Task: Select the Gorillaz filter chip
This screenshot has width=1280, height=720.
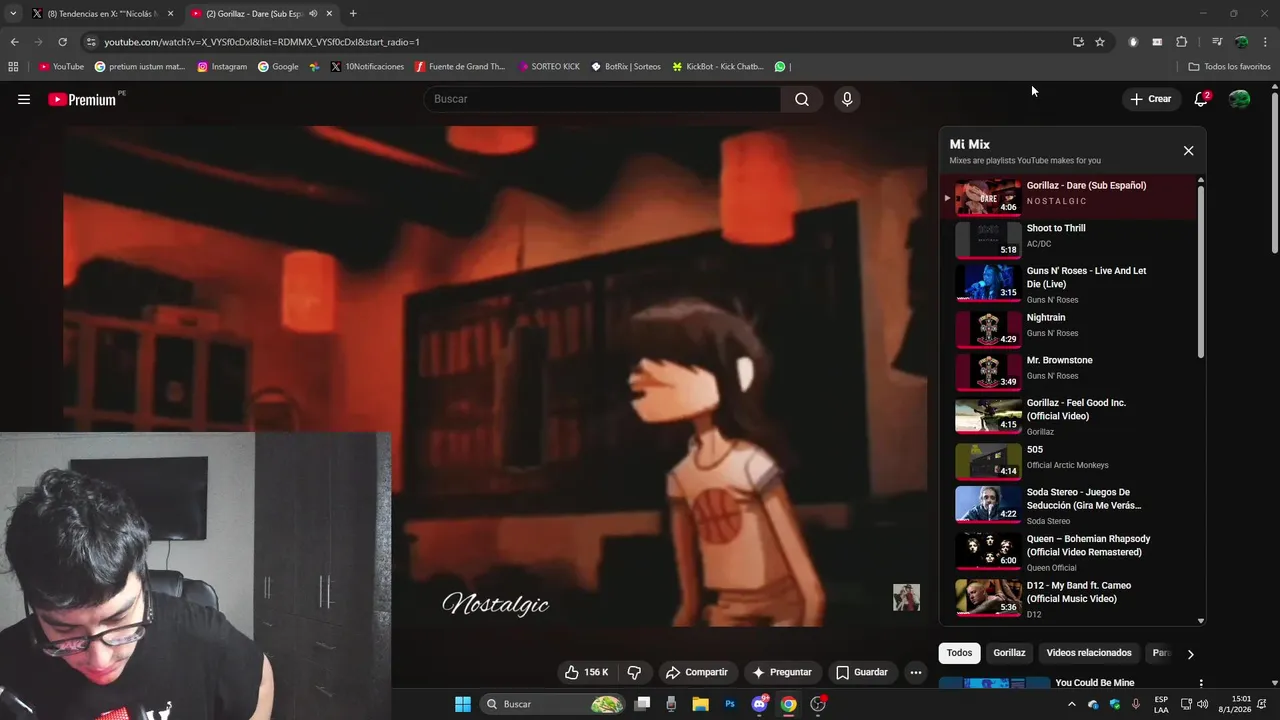Action: [1009, 653]
